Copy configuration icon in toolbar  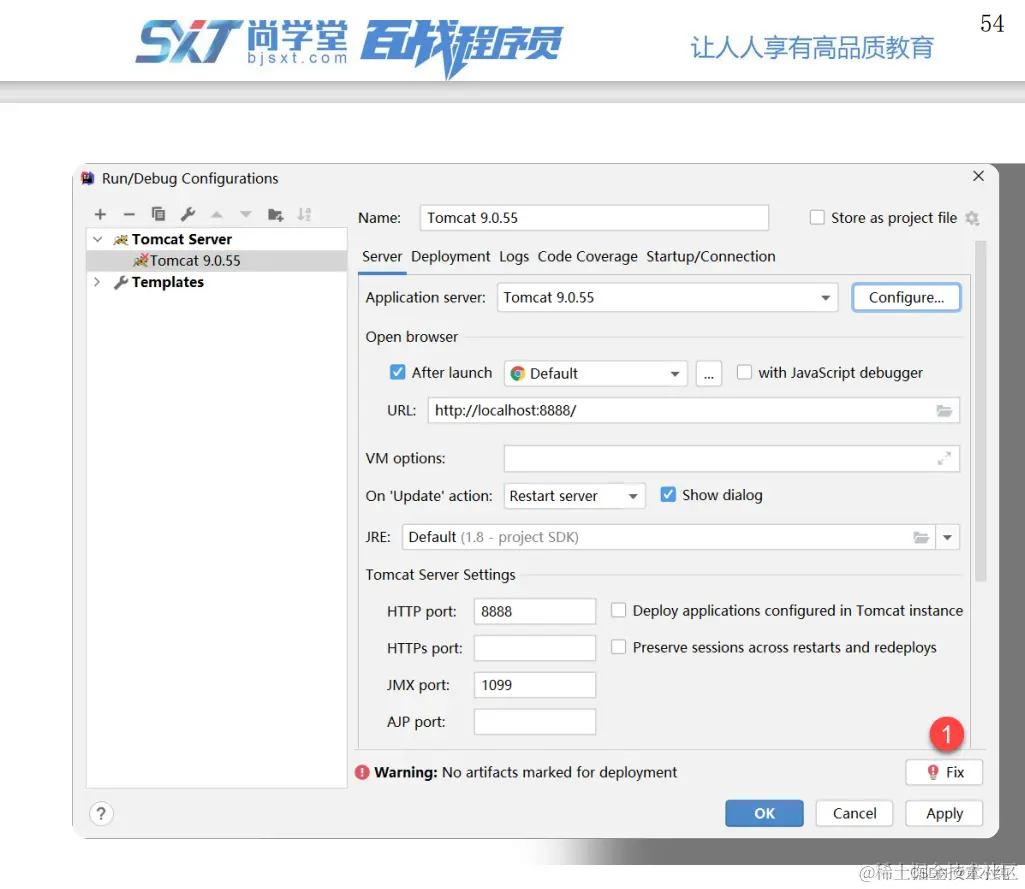[x=158, y=214]
